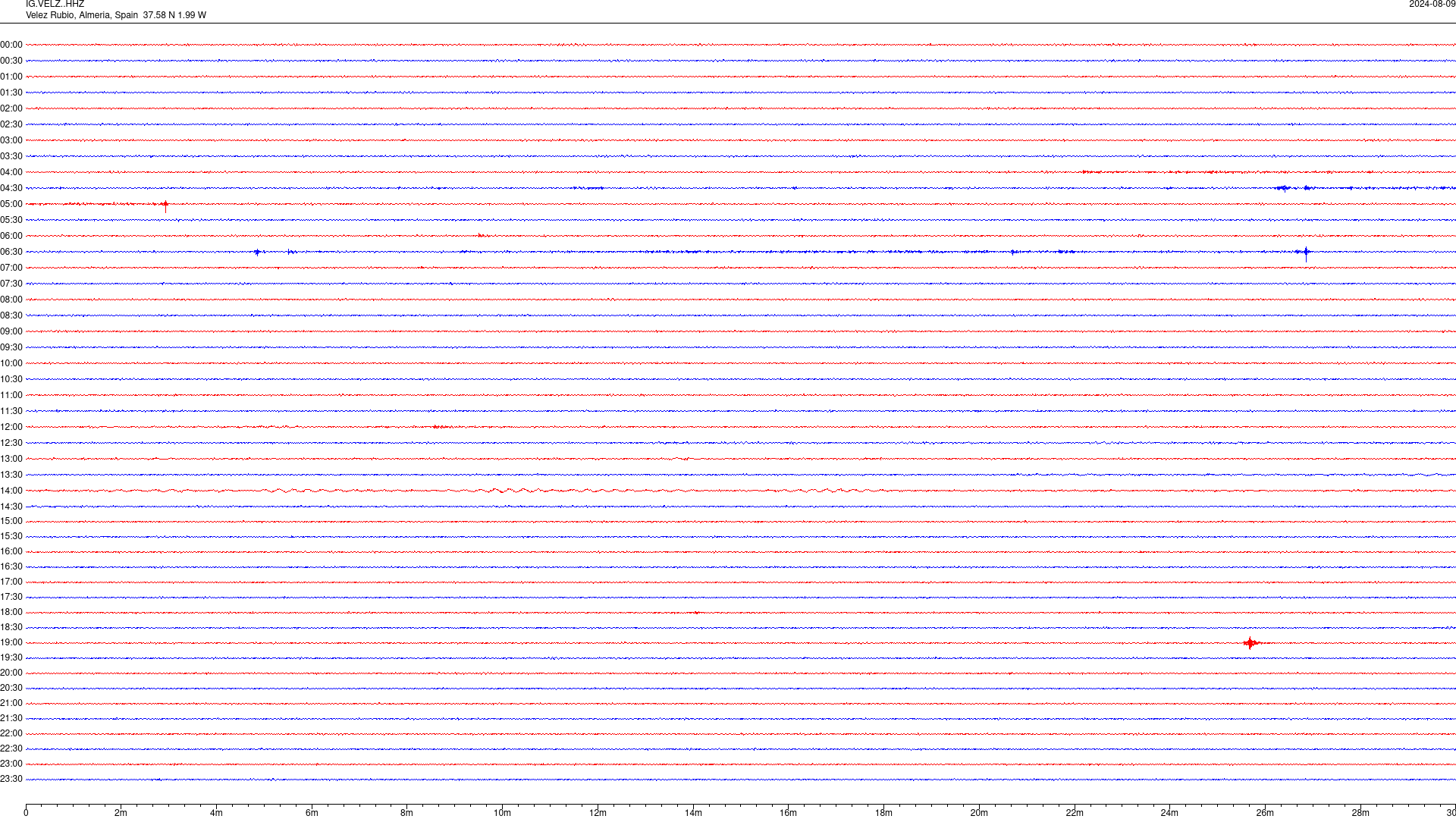Click the 10m mark on time axis
The image size is (1456, 819).
click(x=502, y=813)
